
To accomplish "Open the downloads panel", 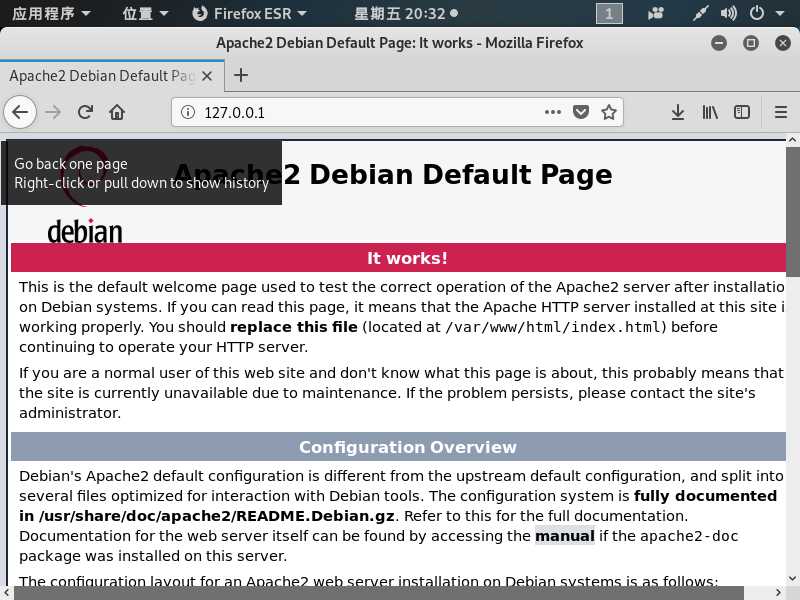I will point(678,112).
